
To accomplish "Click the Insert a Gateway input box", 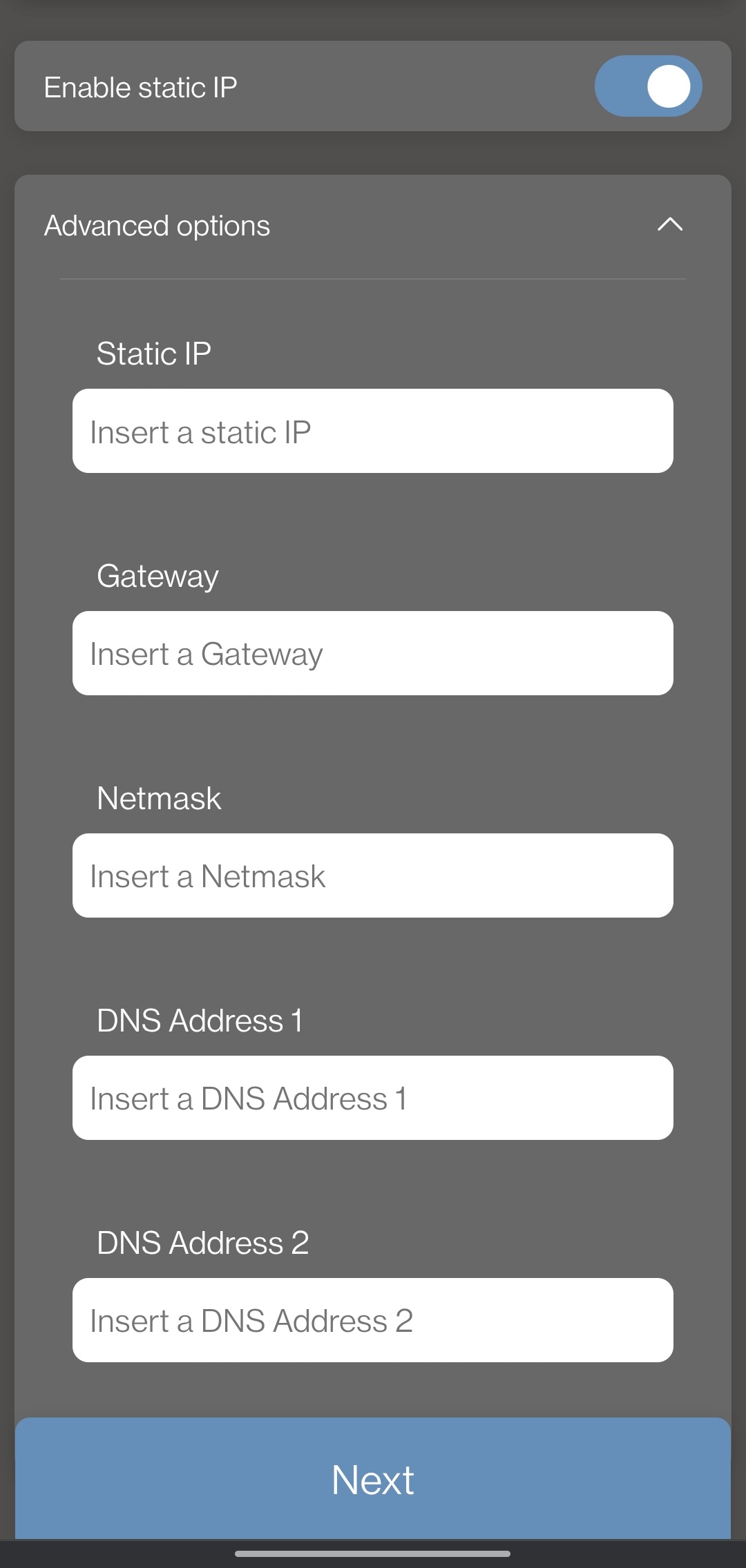I will pyautogui.click(x=373, y=653).
